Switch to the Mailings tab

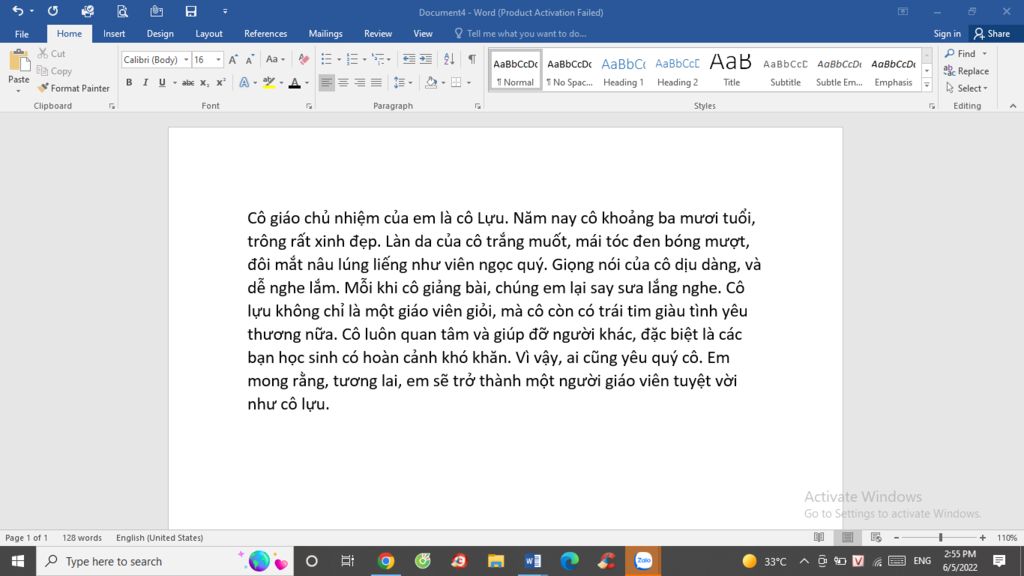click(x=325, y=34)
